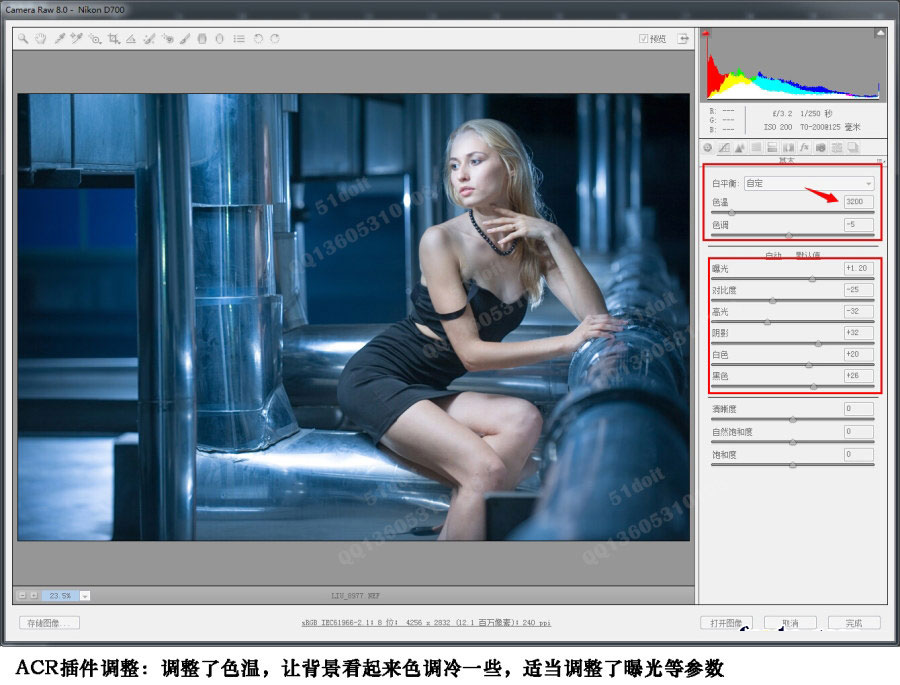Switch to the Detail panel tab
The height and width of the screenshot is (685, 900).
[x=739, y=147]
